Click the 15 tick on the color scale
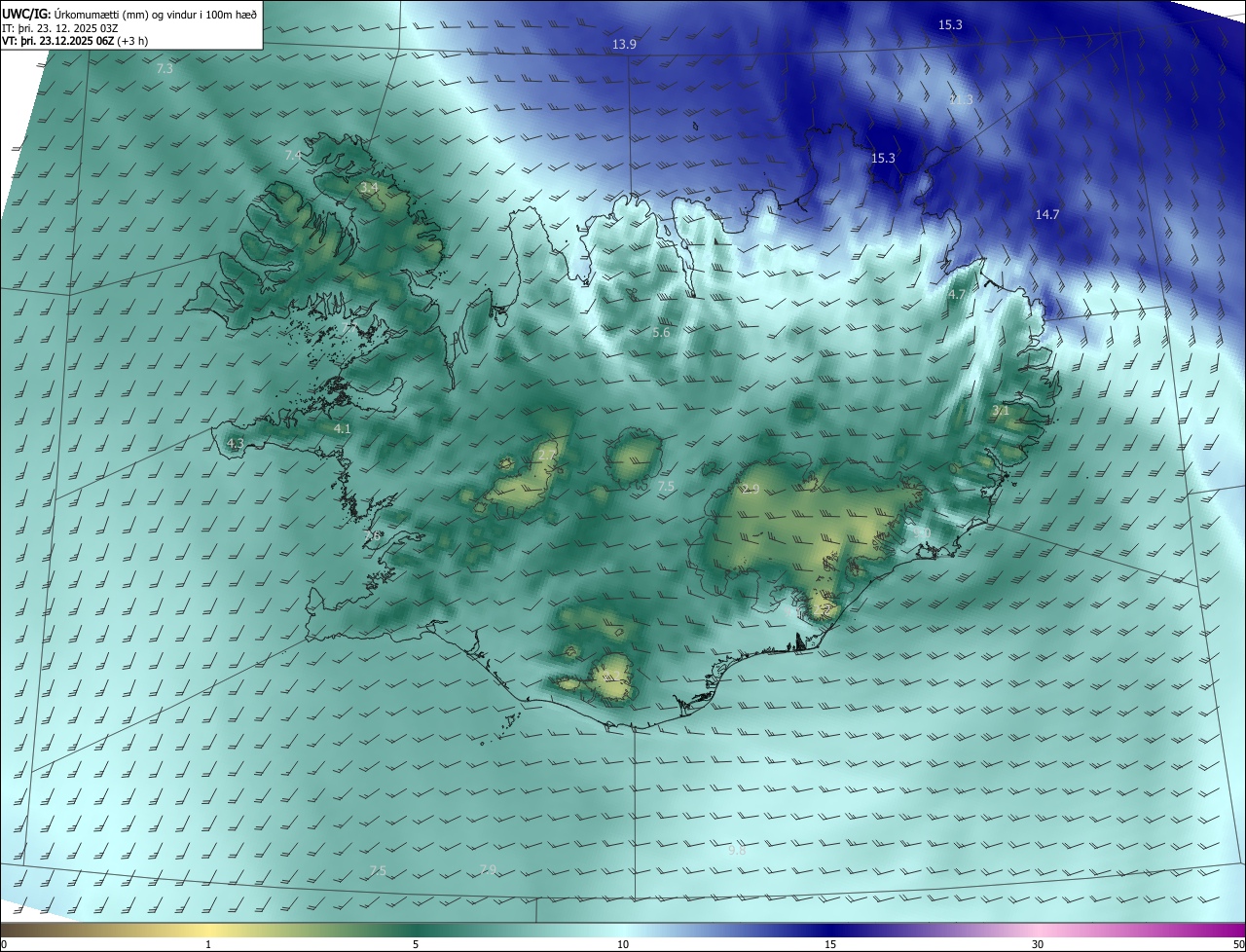Image resolution: width=1246 pixels, height=952 pixels. (830, 944)
